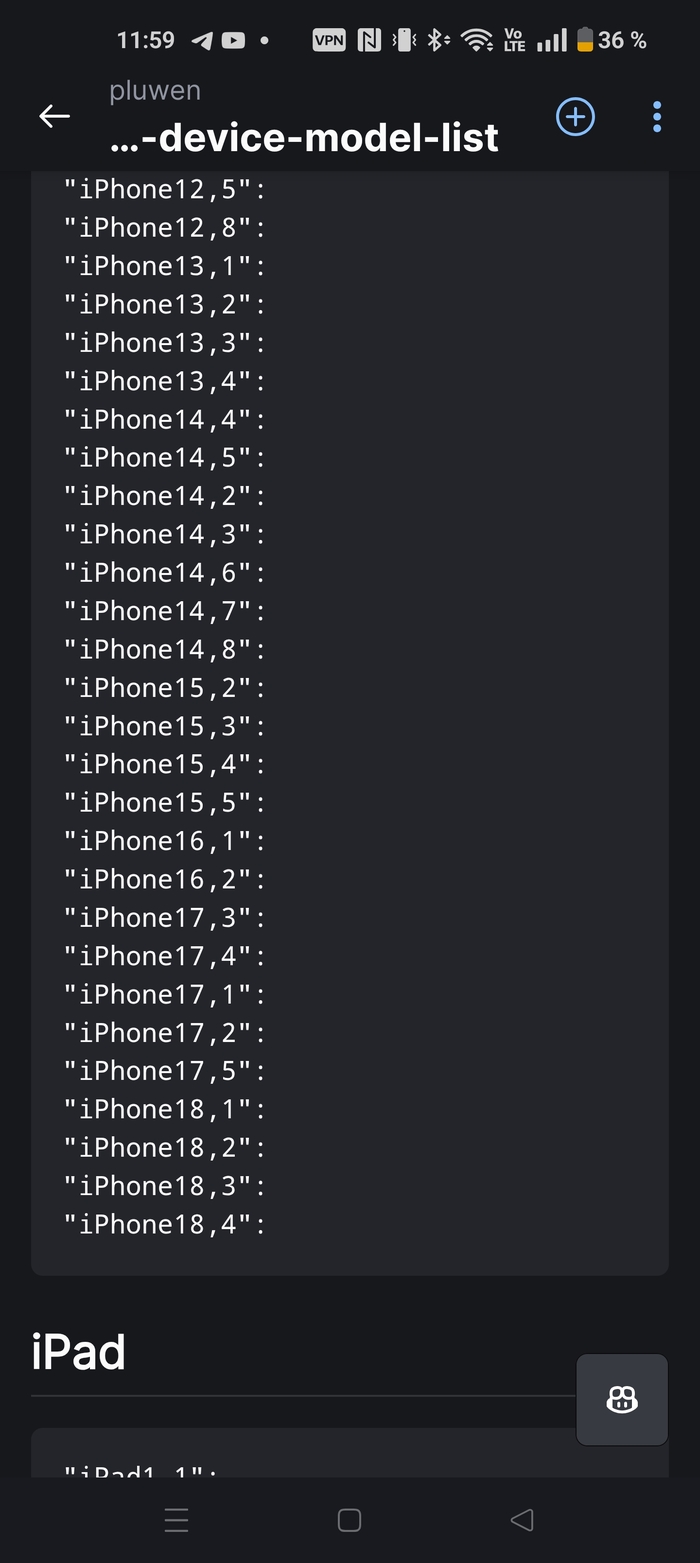Tap the Telegram notification icon
The width and height of the screenshot is (700, 1563).
click(x=202, y=41)
